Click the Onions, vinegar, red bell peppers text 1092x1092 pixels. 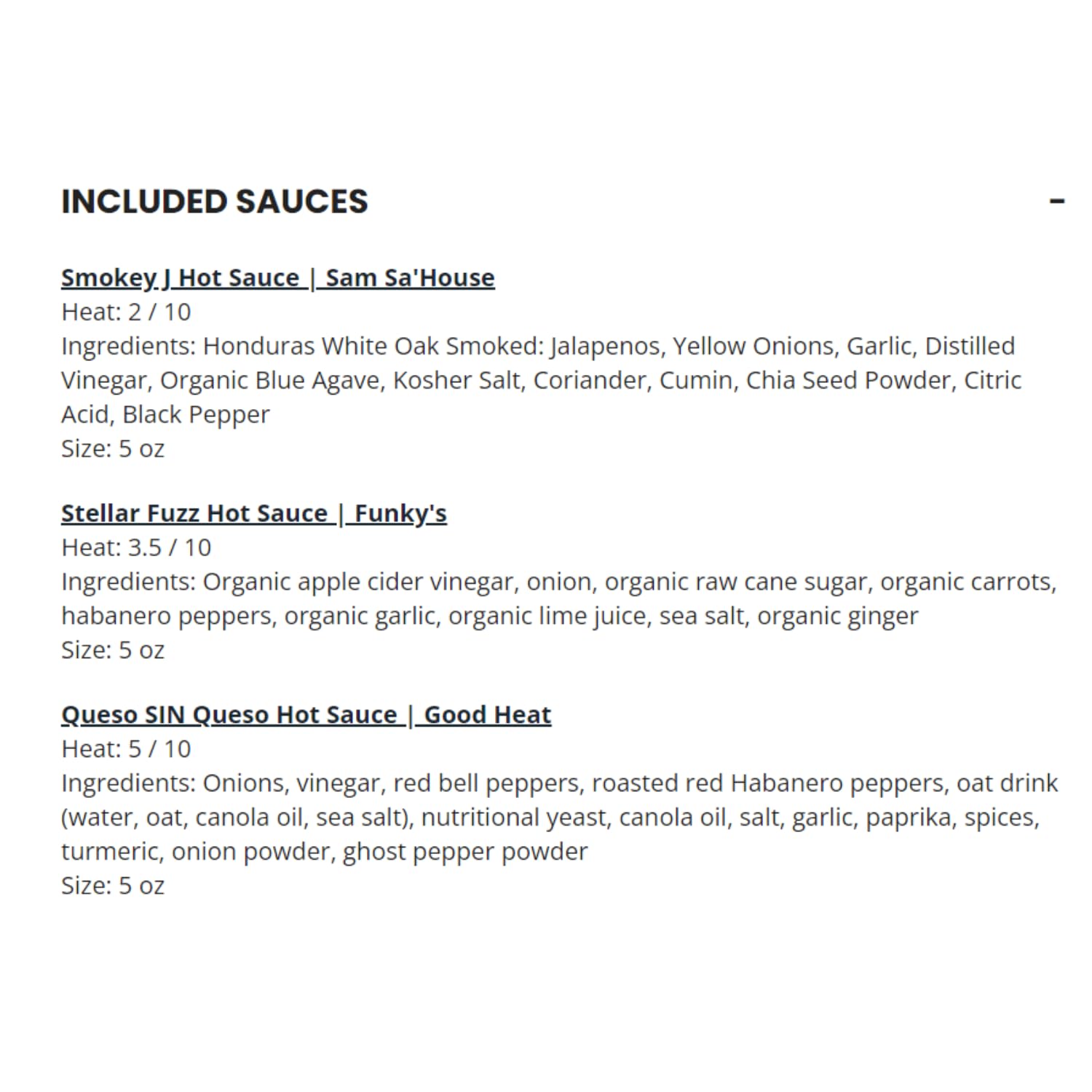tap(392, 783)
